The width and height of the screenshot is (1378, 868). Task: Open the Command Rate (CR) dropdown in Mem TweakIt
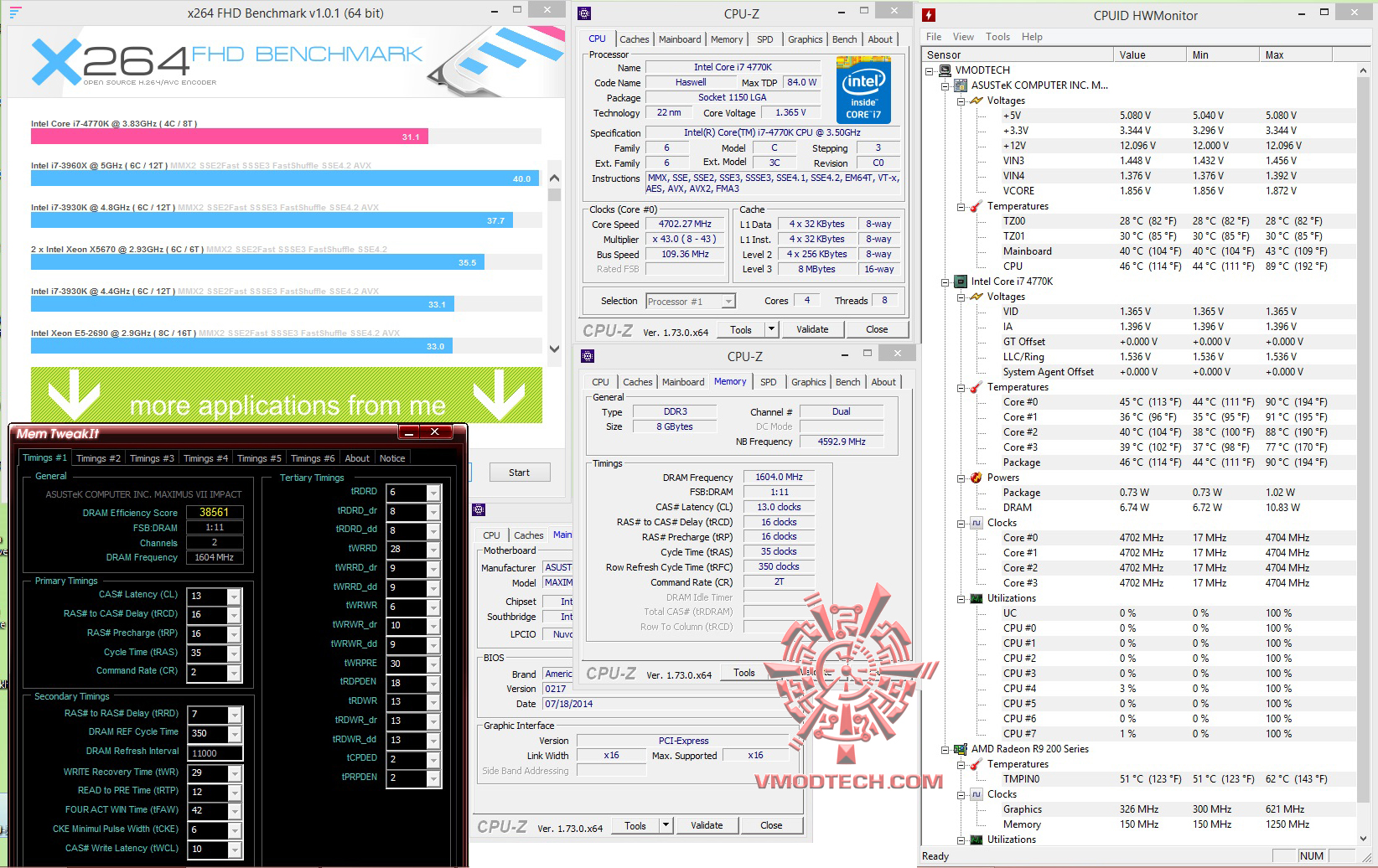(234, 673)
